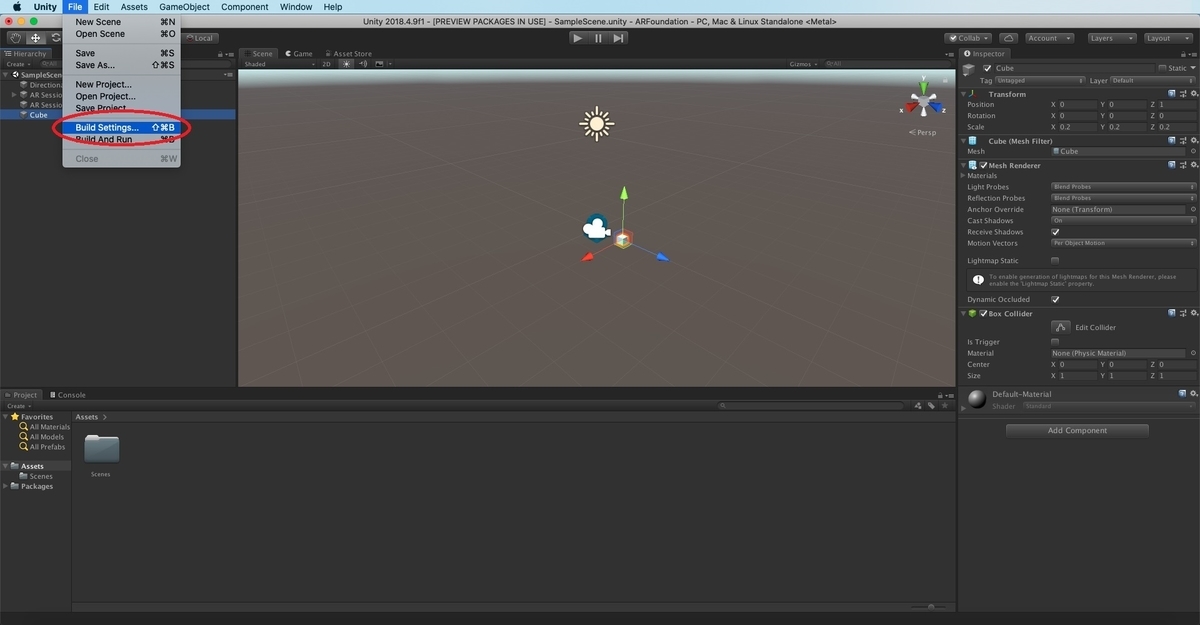Viewport: 1200px width, 625px height.
Task: Click the camera gizmo in the scene
Action: tap(596, 229)
